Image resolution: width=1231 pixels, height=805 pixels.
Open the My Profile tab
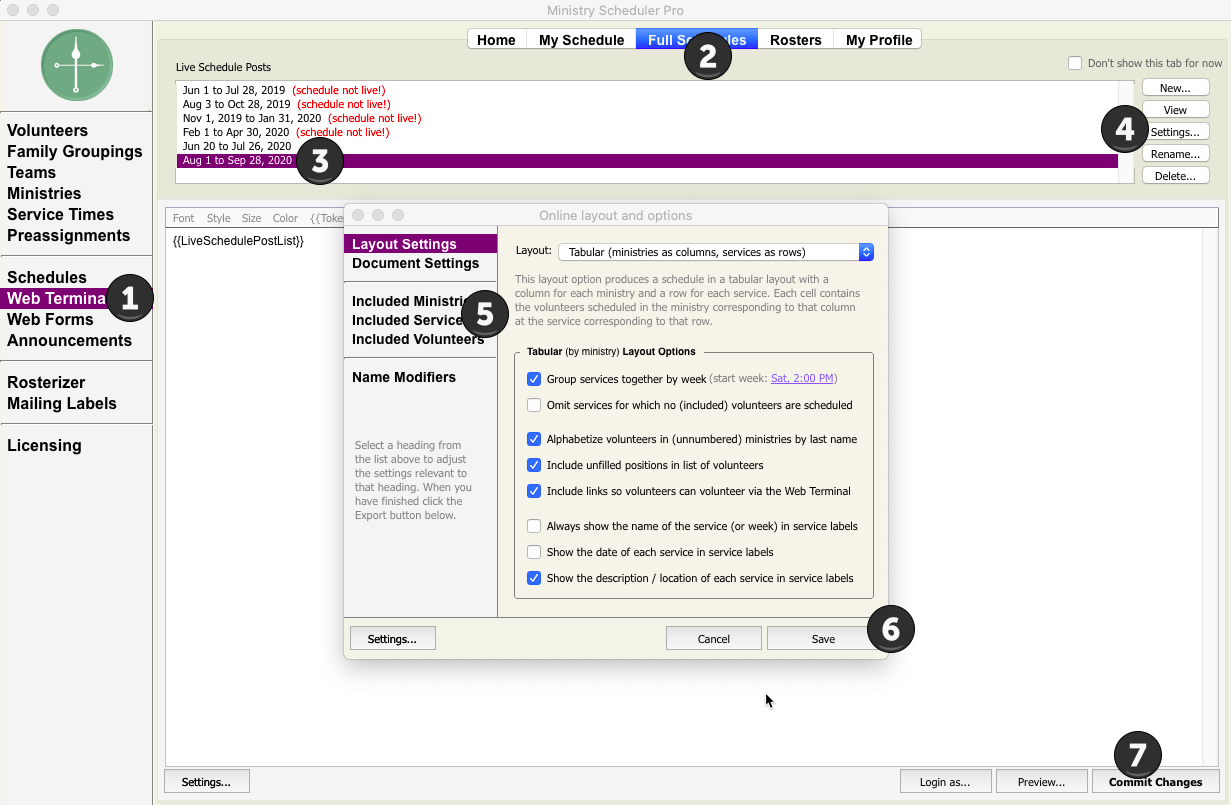[x=878, y=40]
